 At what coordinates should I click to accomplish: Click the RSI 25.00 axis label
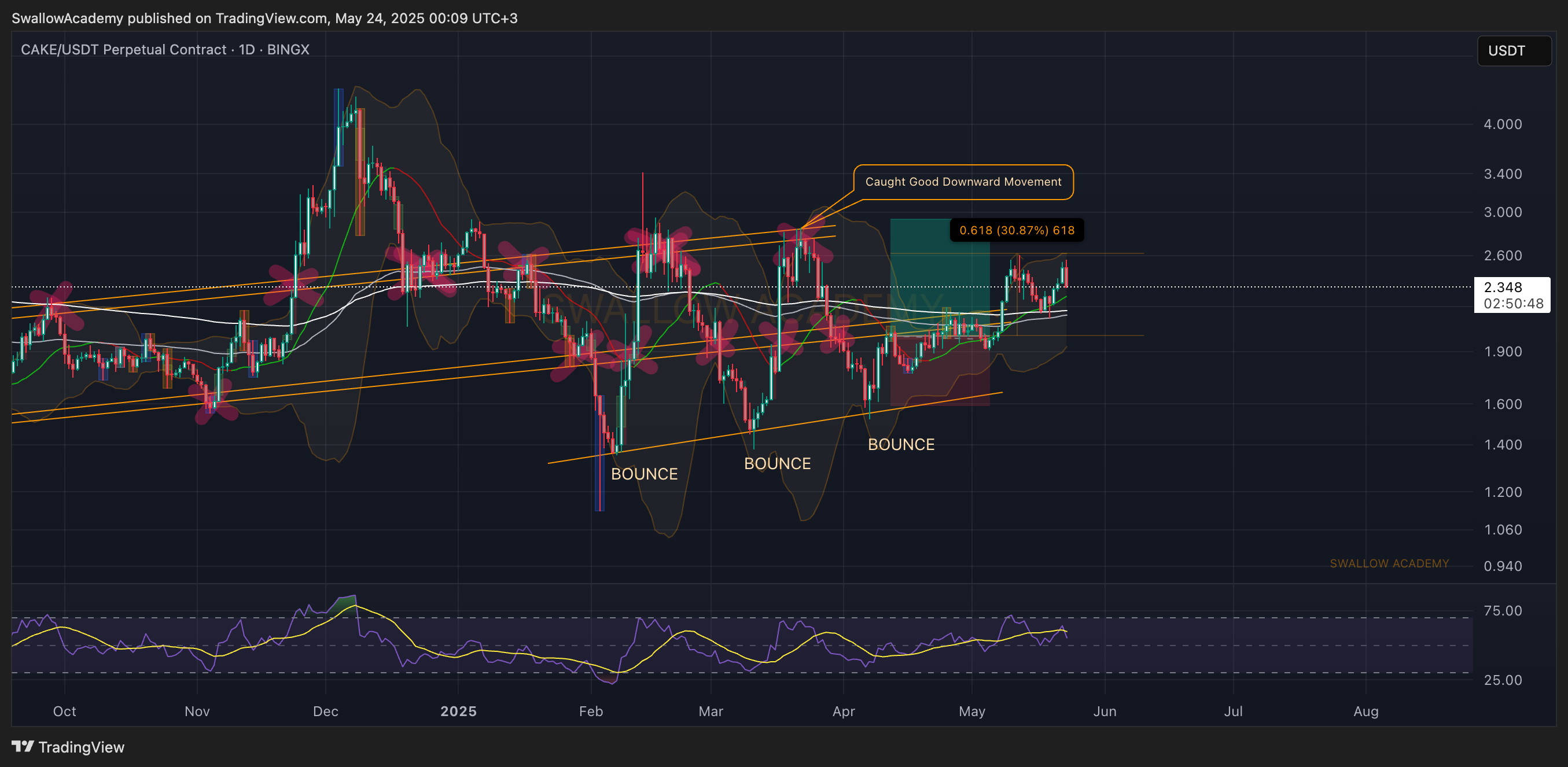click(1502, 680)
